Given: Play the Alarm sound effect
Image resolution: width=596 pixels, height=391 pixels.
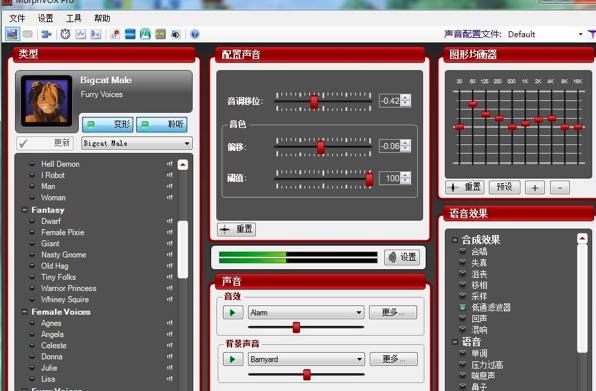Looking at the screenshot, I should tap(233, 313).
